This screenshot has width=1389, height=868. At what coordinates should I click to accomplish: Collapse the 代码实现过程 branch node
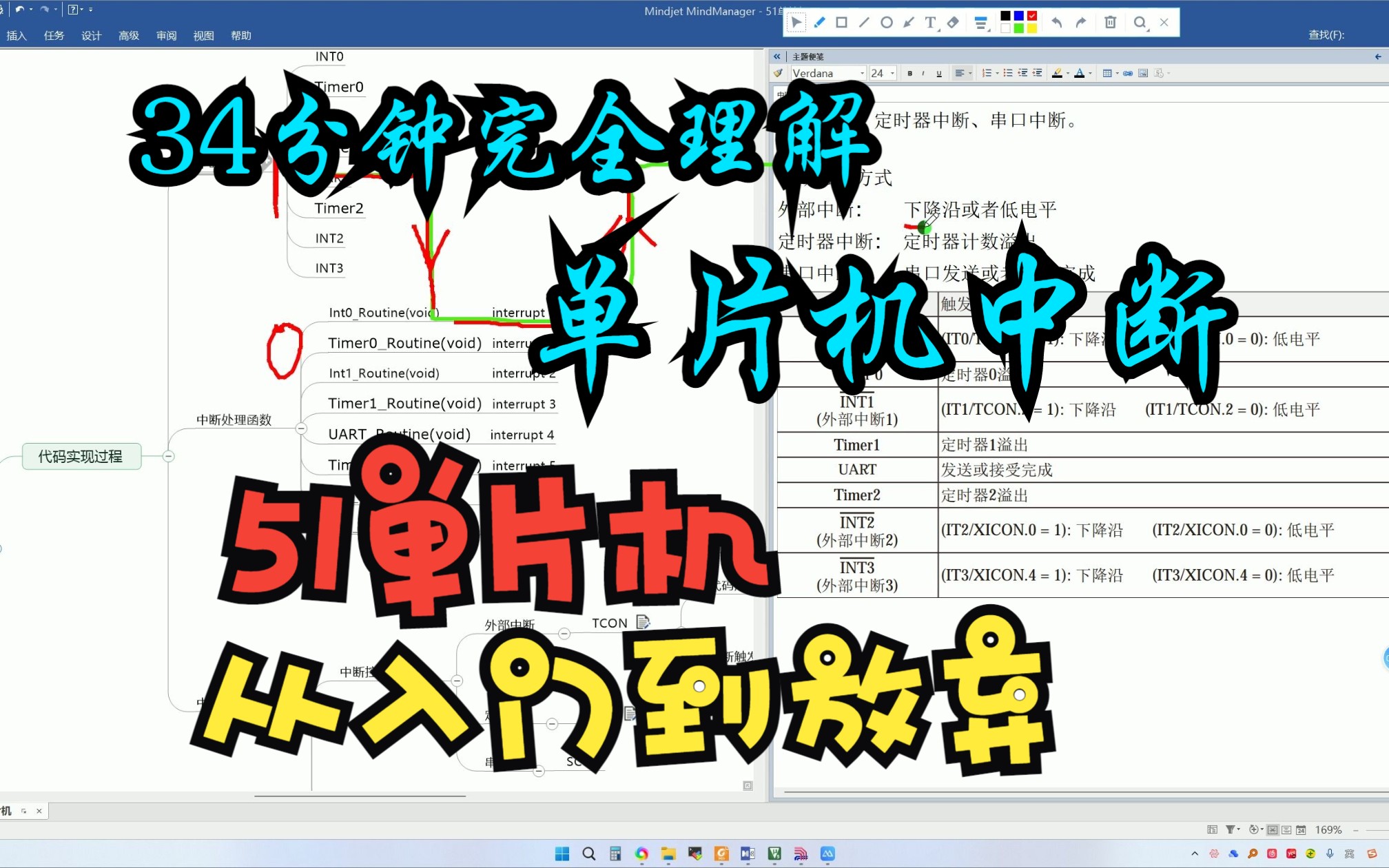(x=167, y=457)
